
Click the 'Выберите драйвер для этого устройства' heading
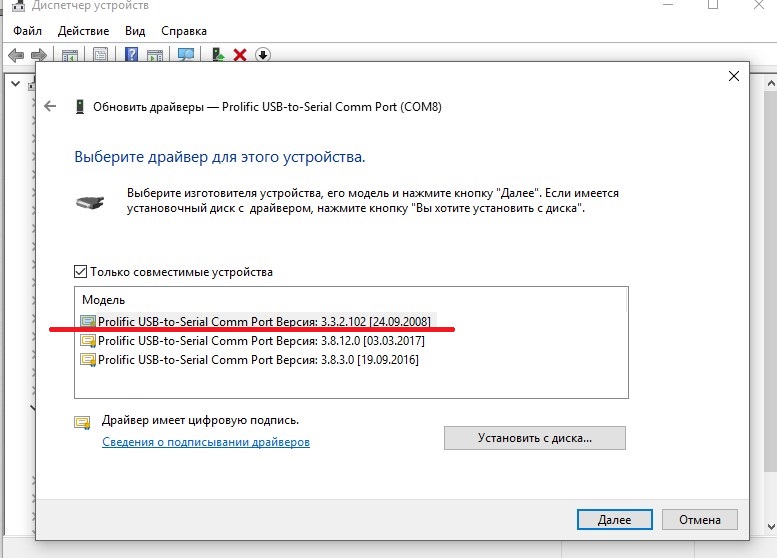220,157
